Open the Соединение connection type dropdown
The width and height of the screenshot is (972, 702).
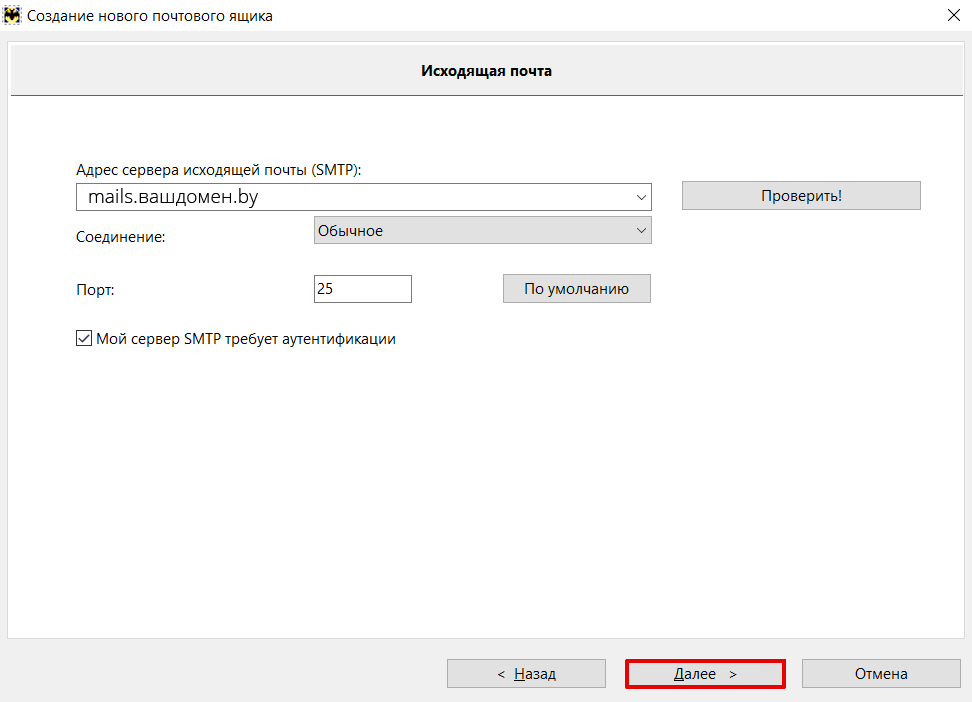pyautogui.click(x=482, y=230)
